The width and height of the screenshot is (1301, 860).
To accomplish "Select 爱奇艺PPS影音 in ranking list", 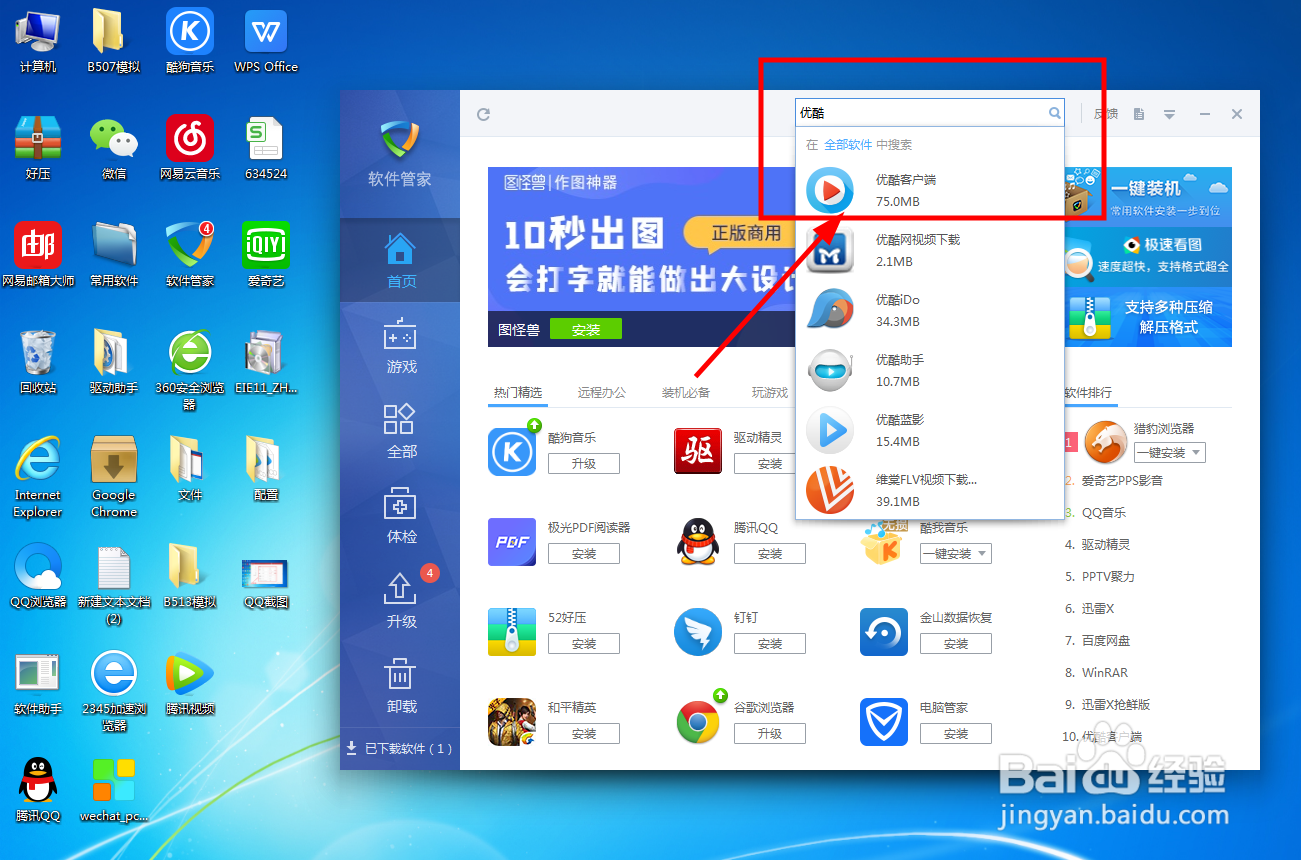I will [1122, 481].
